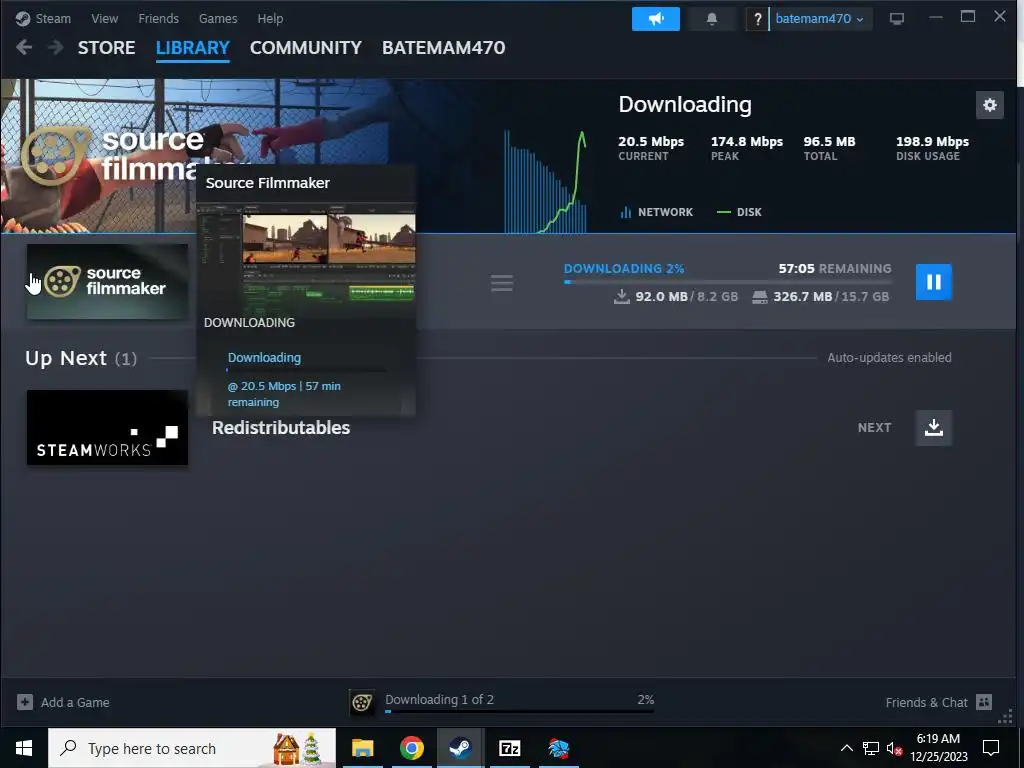Image resolution: width=1024 pixels, height=768 pixels.
Task: Click the back navigation arrow
Action: click(24, 47)
